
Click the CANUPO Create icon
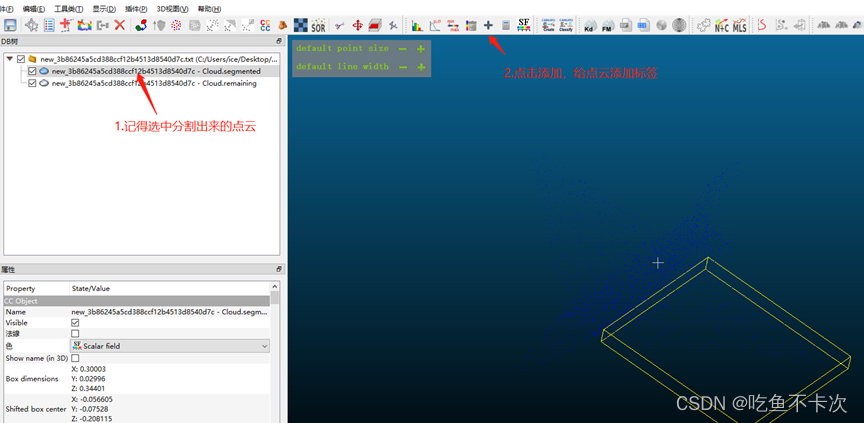pyautogui.click(x=548, y=25)
